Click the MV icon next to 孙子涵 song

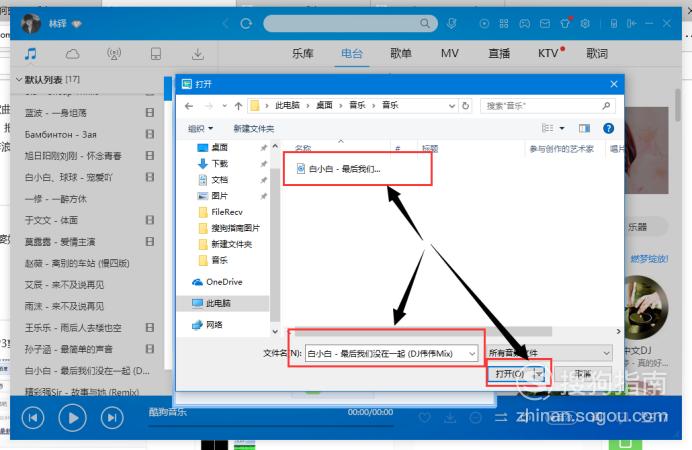point(150,349)
